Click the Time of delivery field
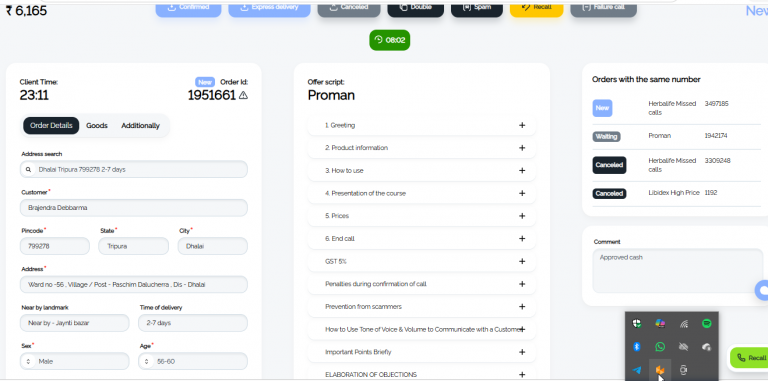 pyautogui.click(x=193, y=323)
